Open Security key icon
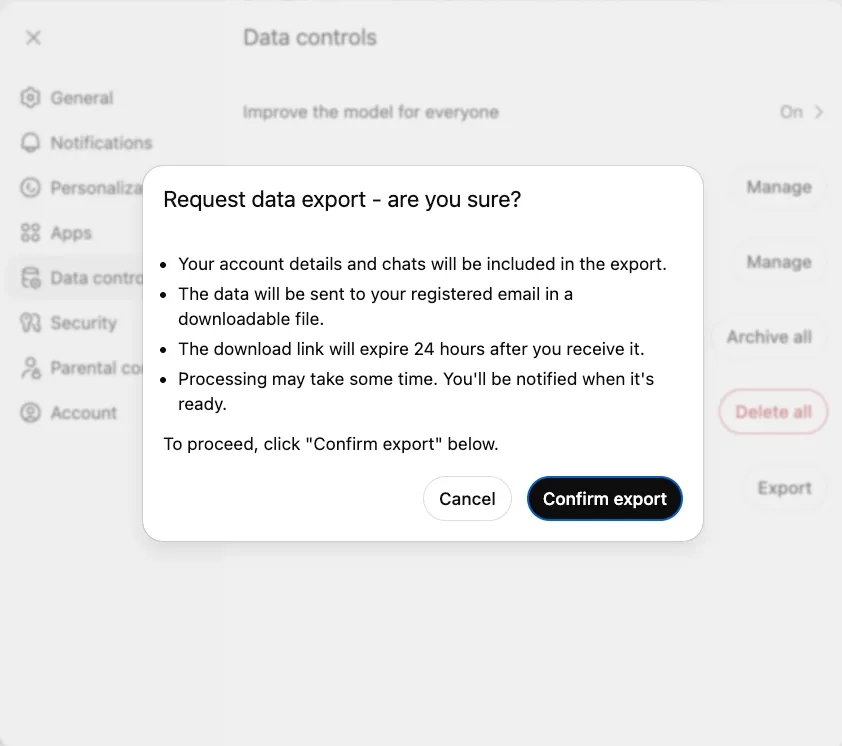The height and width of the screenshot is (746, 842). pos(31,322)
